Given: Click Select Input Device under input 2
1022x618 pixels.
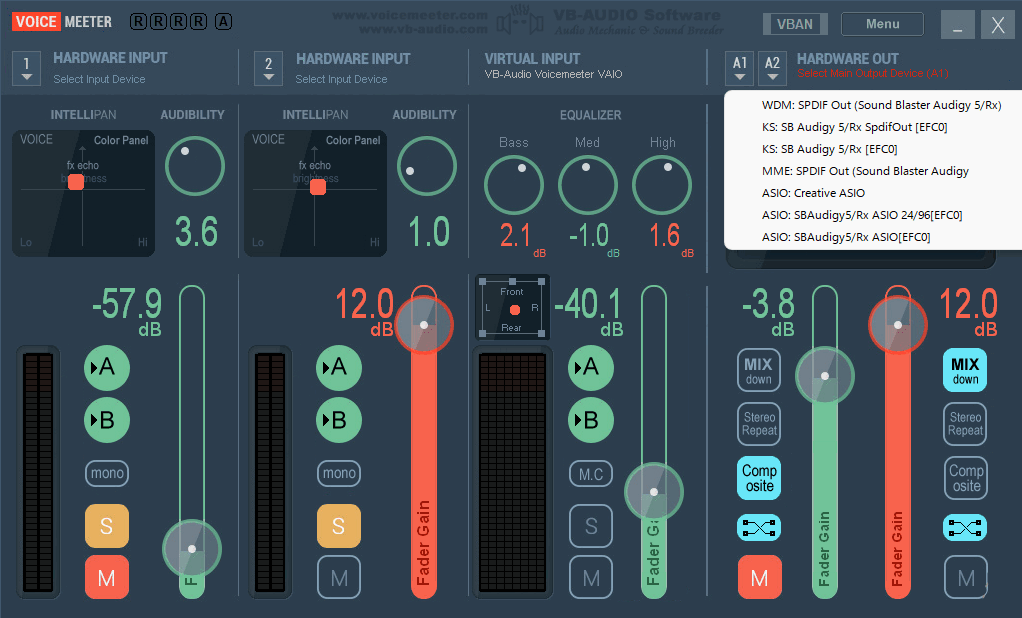Looking at the screenshot, I should pyautogui.click(x=341, y=79).
